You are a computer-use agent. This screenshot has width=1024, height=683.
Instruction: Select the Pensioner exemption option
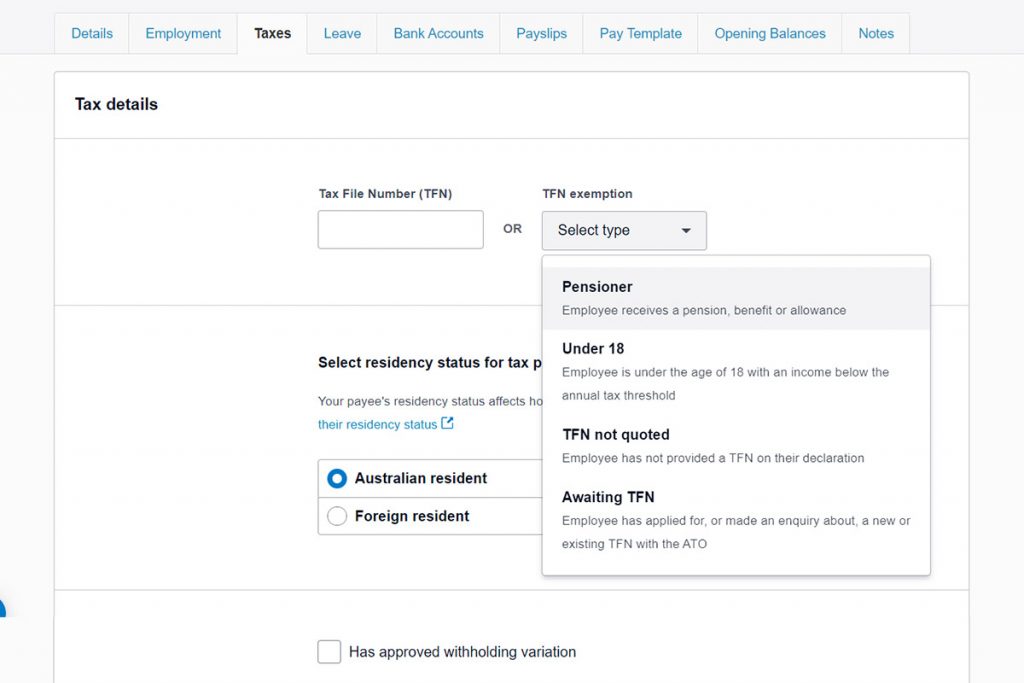597,287
